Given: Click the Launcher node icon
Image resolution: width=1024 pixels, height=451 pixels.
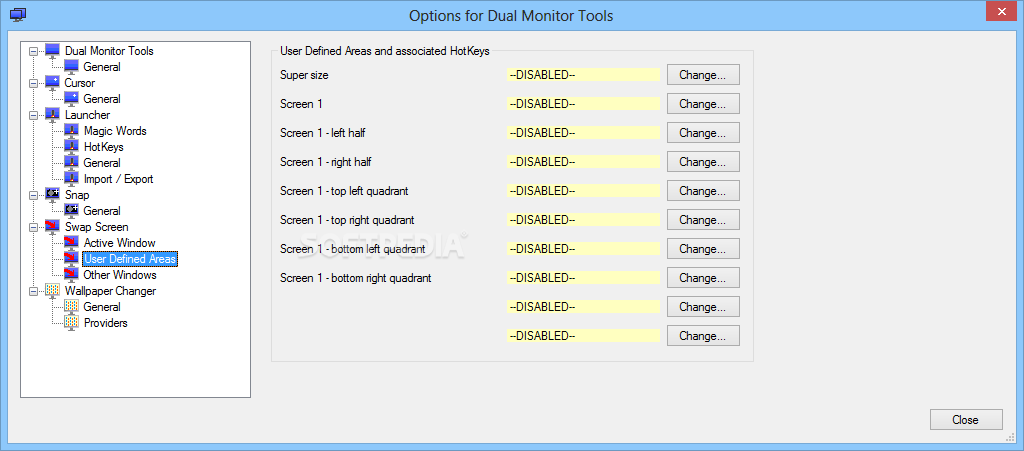Looking at the screenshot, I should click(52, 115).
